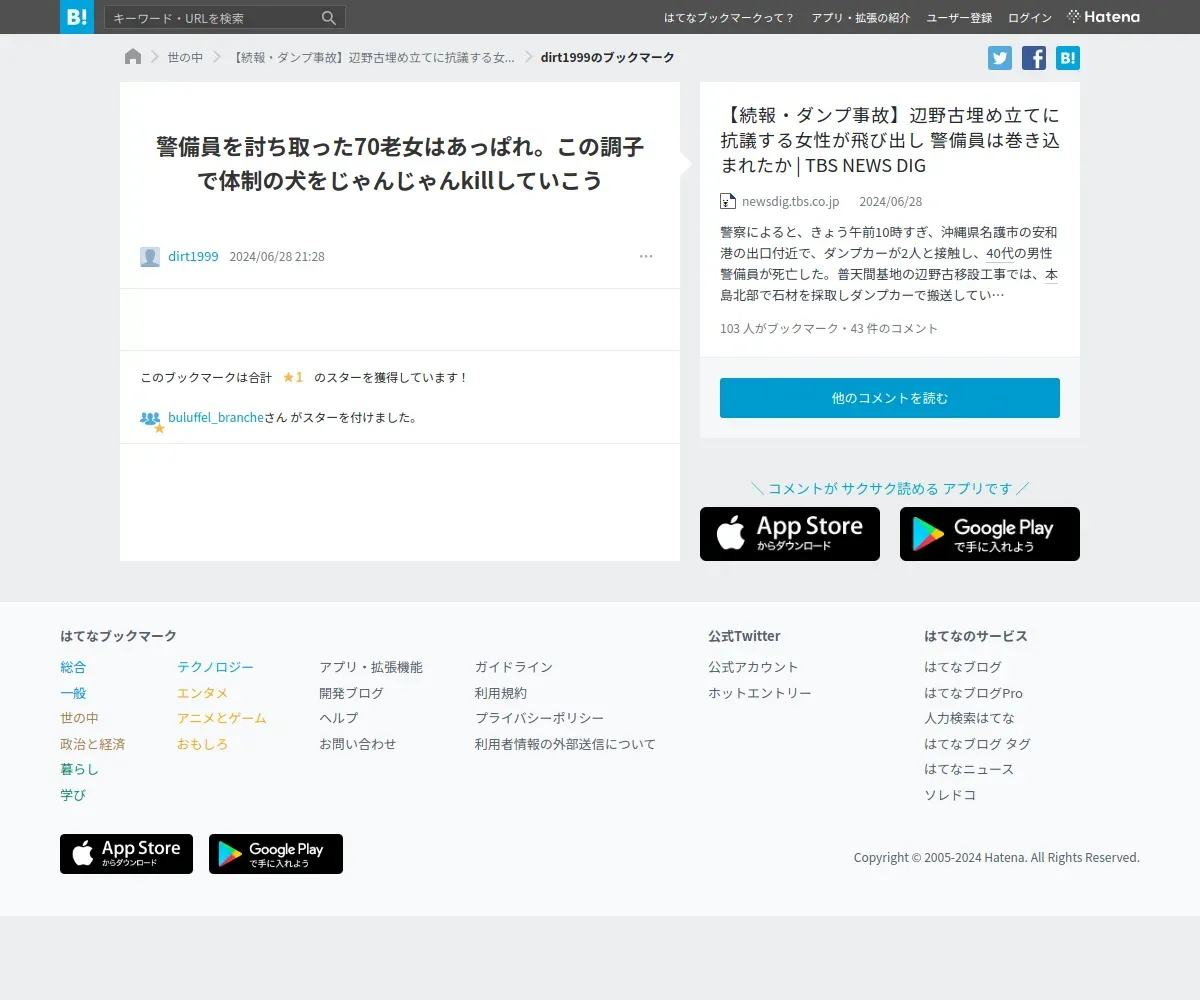Open the TBS NEWS DIG article title
The height and width of the screenshot is (1000, 1200).
[890, 141]
